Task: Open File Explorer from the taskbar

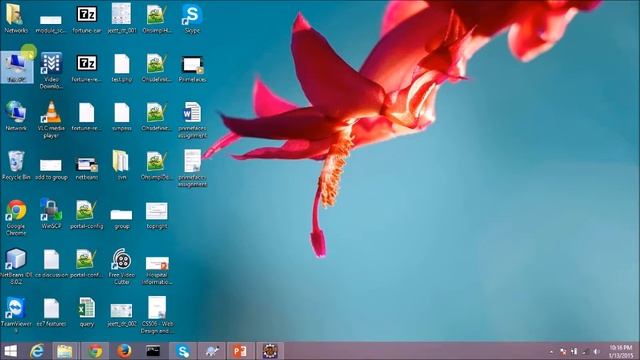Action: [64, 351]
